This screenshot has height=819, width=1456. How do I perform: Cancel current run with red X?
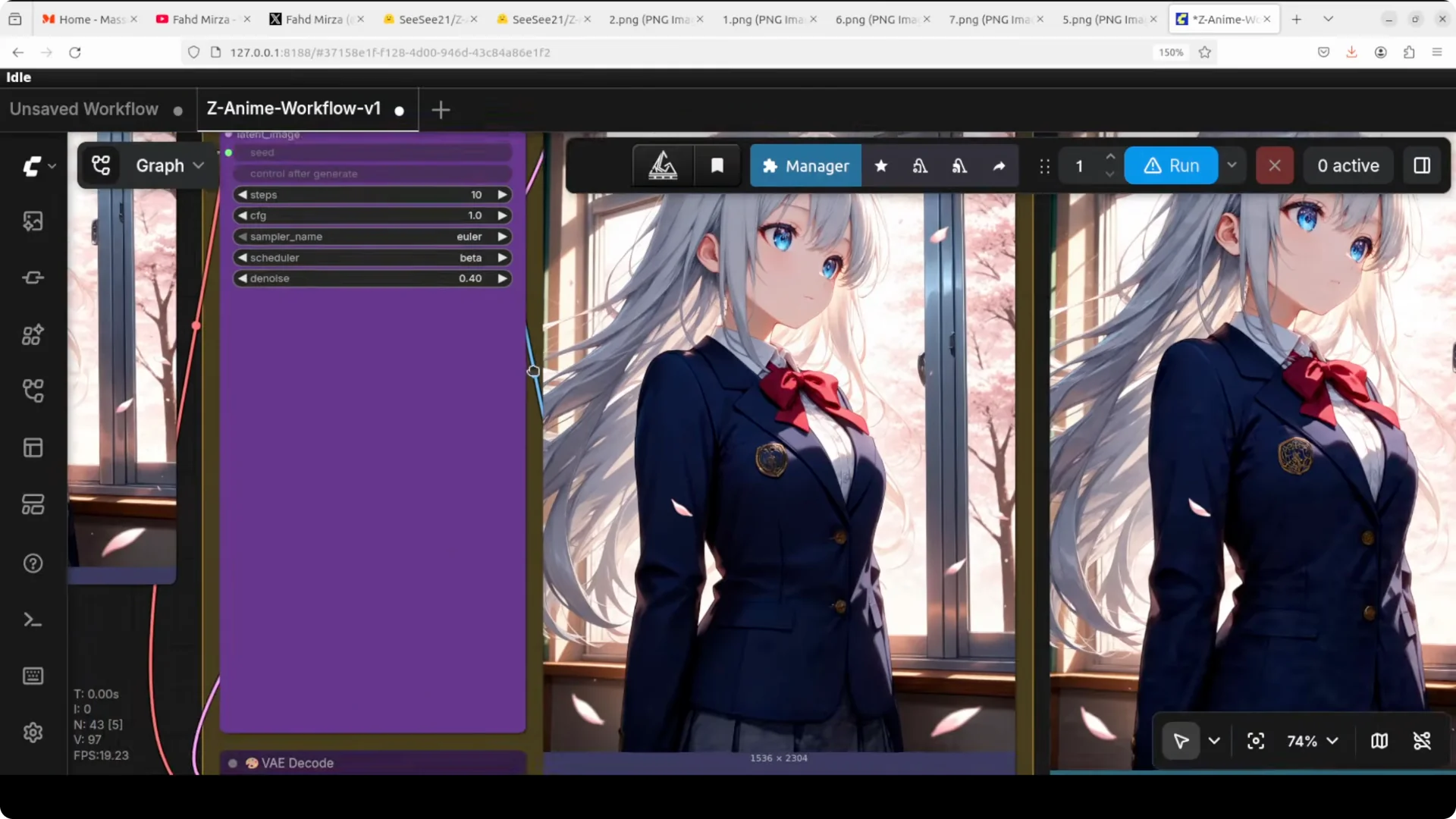tap(1274, 165)
